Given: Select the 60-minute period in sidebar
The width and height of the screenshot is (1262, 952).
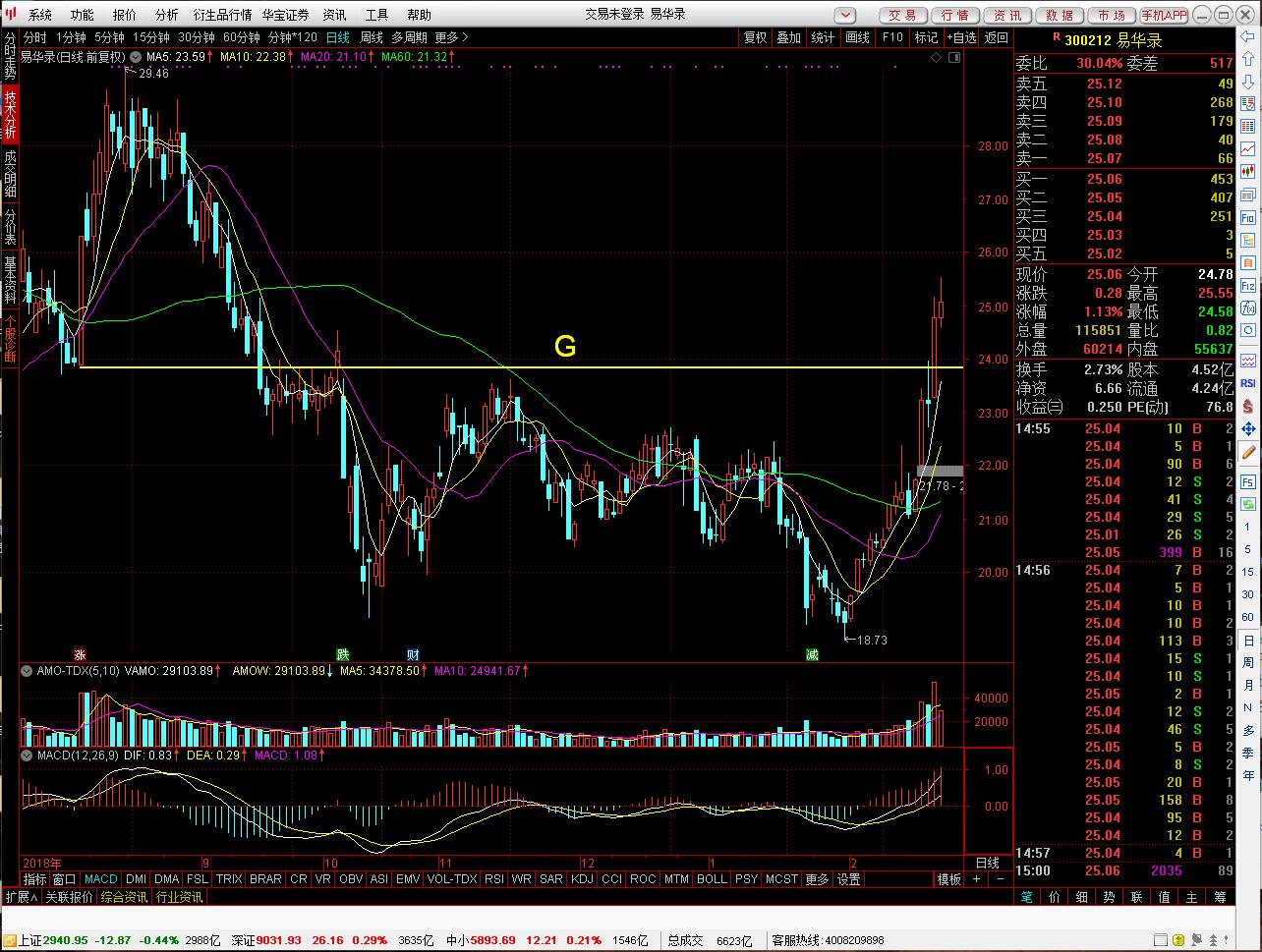Looking at the screenshot, I should pos(1248,617).
